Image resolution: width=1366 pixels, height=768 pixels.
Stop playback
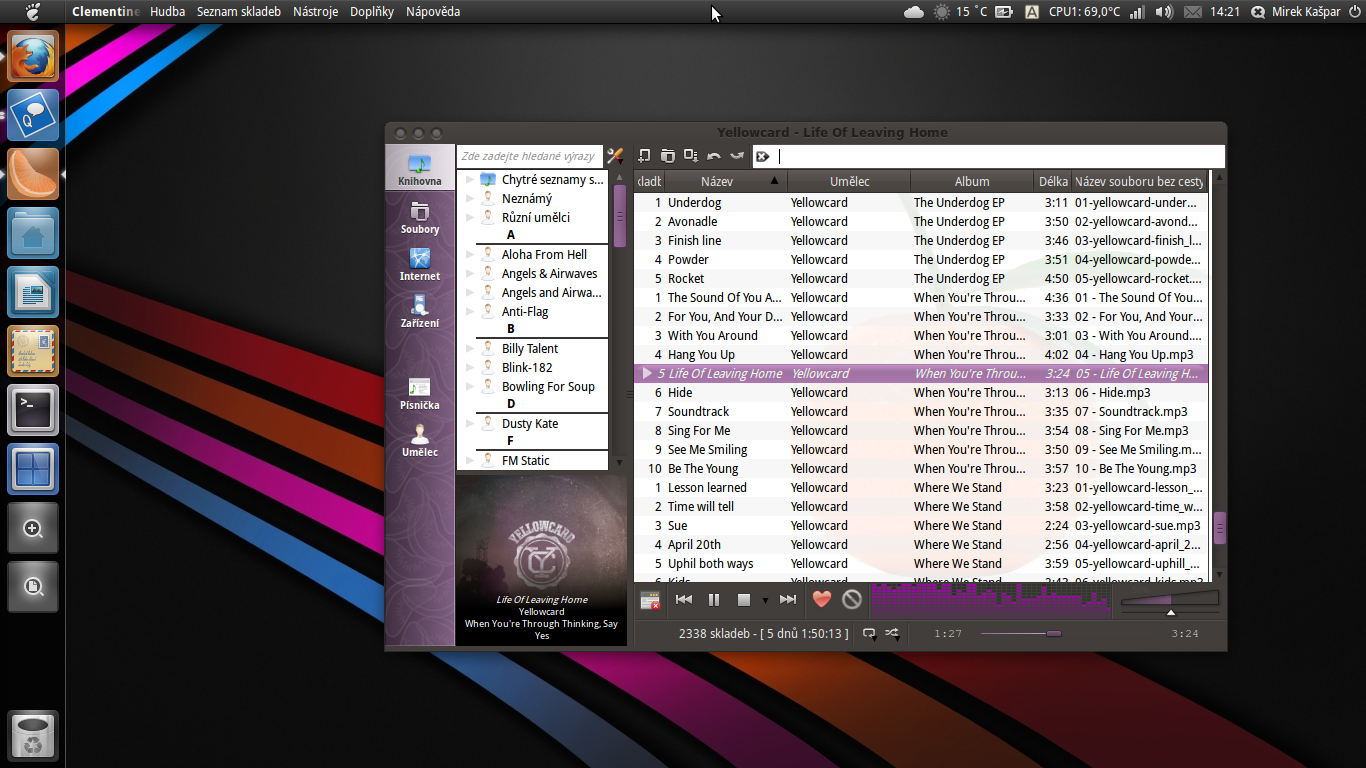[x=744, y=599]
